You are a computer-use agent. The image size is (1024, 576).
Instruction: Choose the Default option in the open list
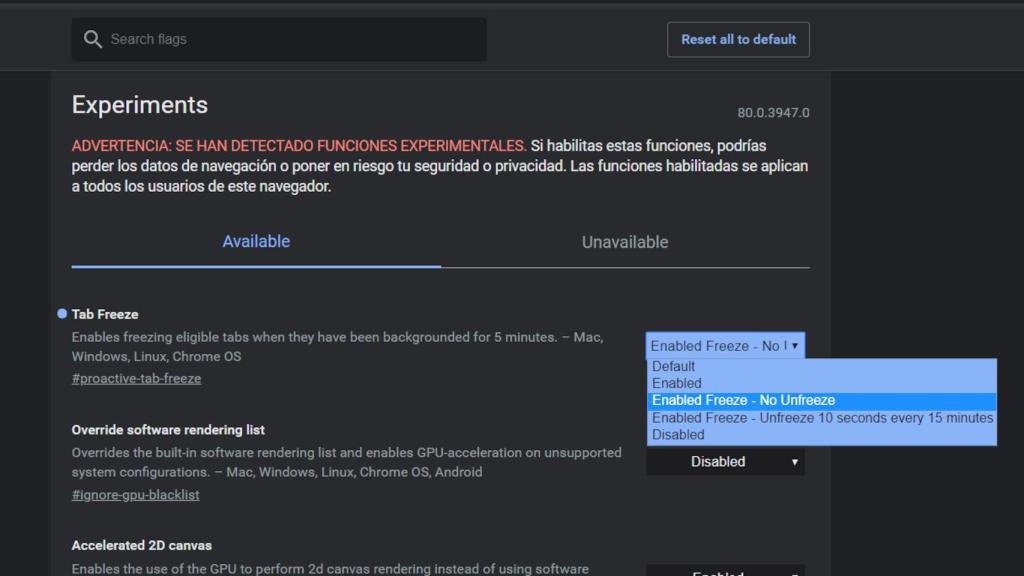(x=674, y=366)
